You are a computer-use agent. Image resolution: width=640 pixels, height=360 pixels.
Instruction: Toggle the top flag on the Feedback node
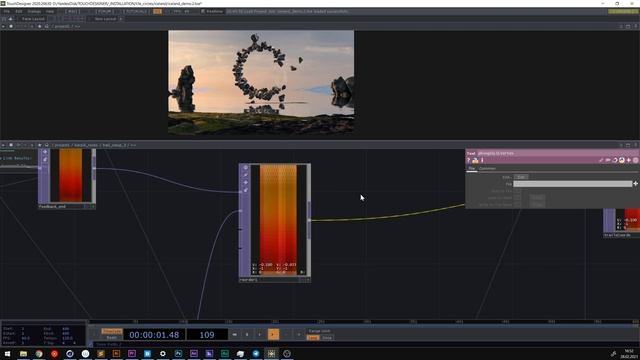[45, 152]
